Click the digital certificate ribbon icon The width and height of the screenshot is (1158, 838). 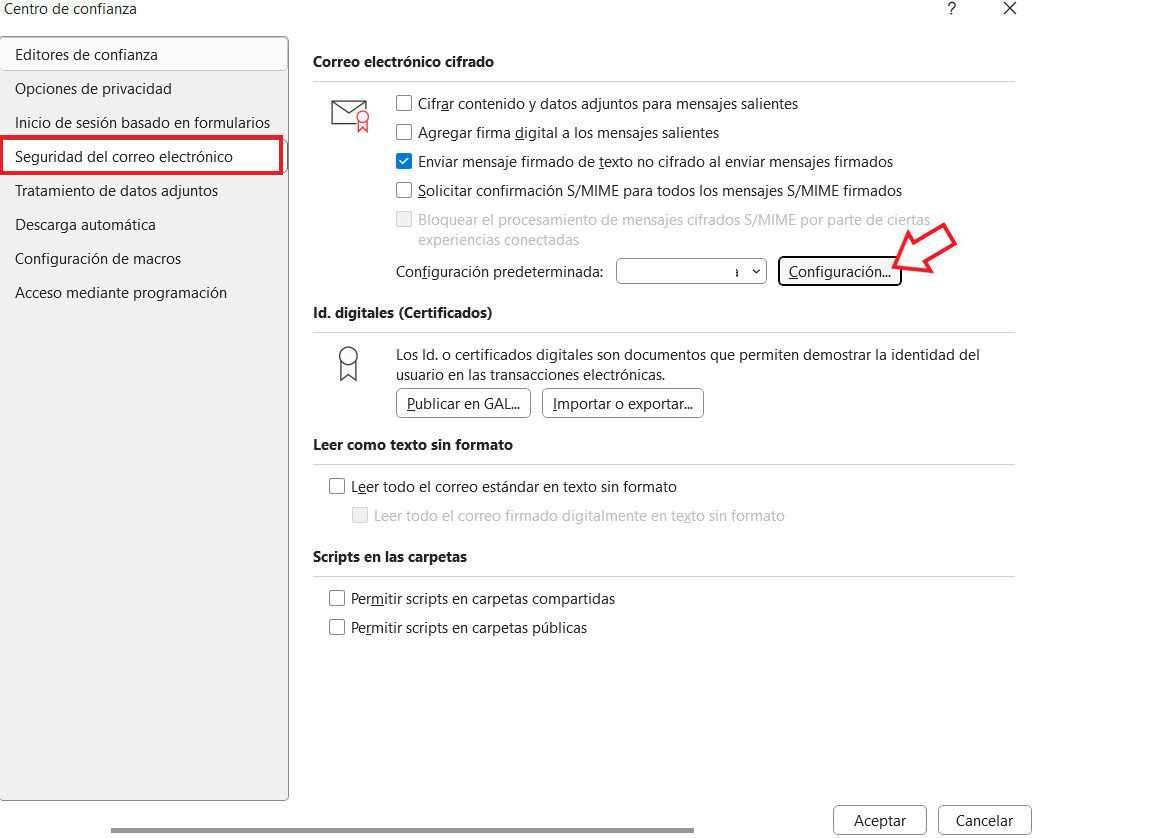click(x=348, y=364)
